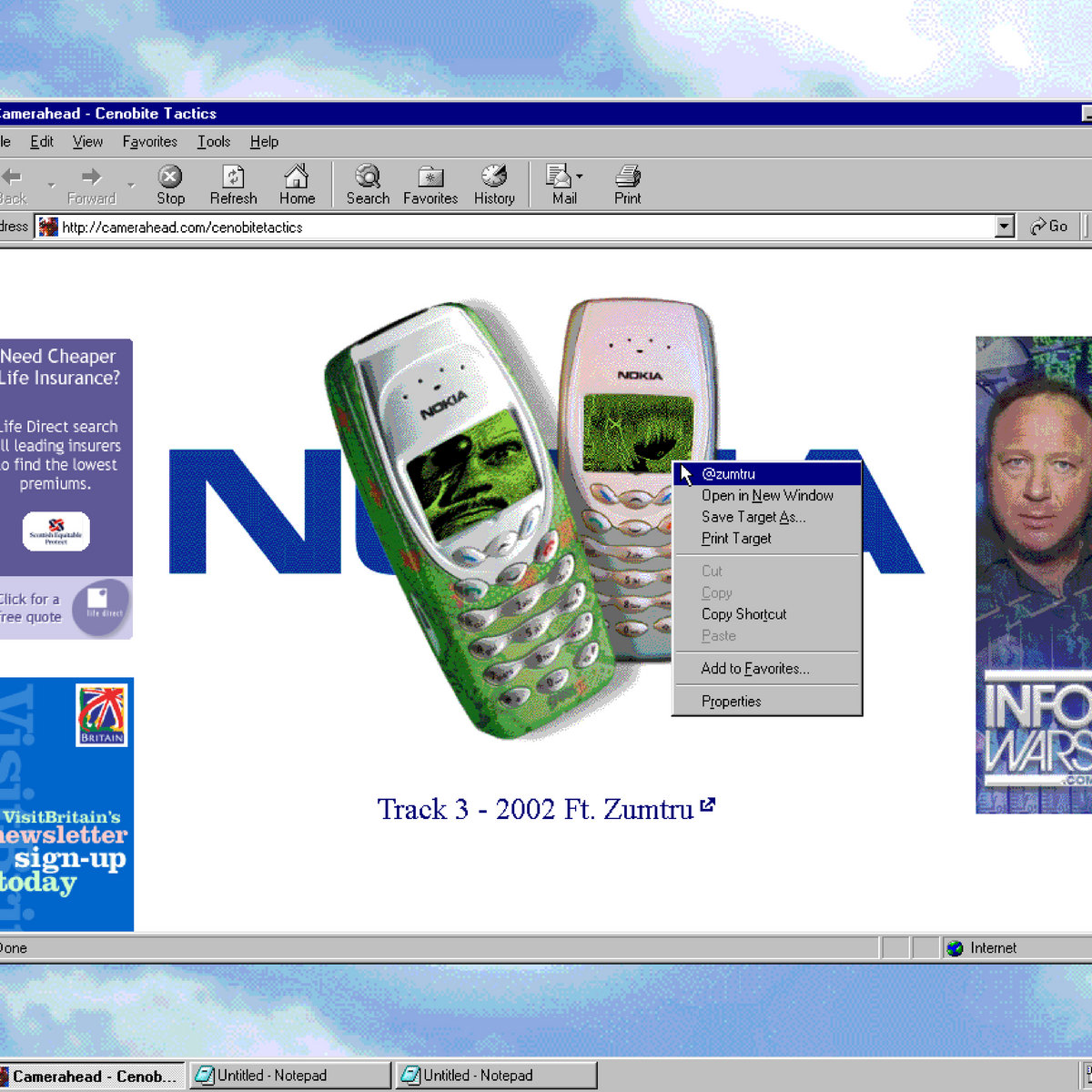Expand the Mail button dropdown arrow
This screenshot has height=1092, width=1092.
[x=580, y=177]
